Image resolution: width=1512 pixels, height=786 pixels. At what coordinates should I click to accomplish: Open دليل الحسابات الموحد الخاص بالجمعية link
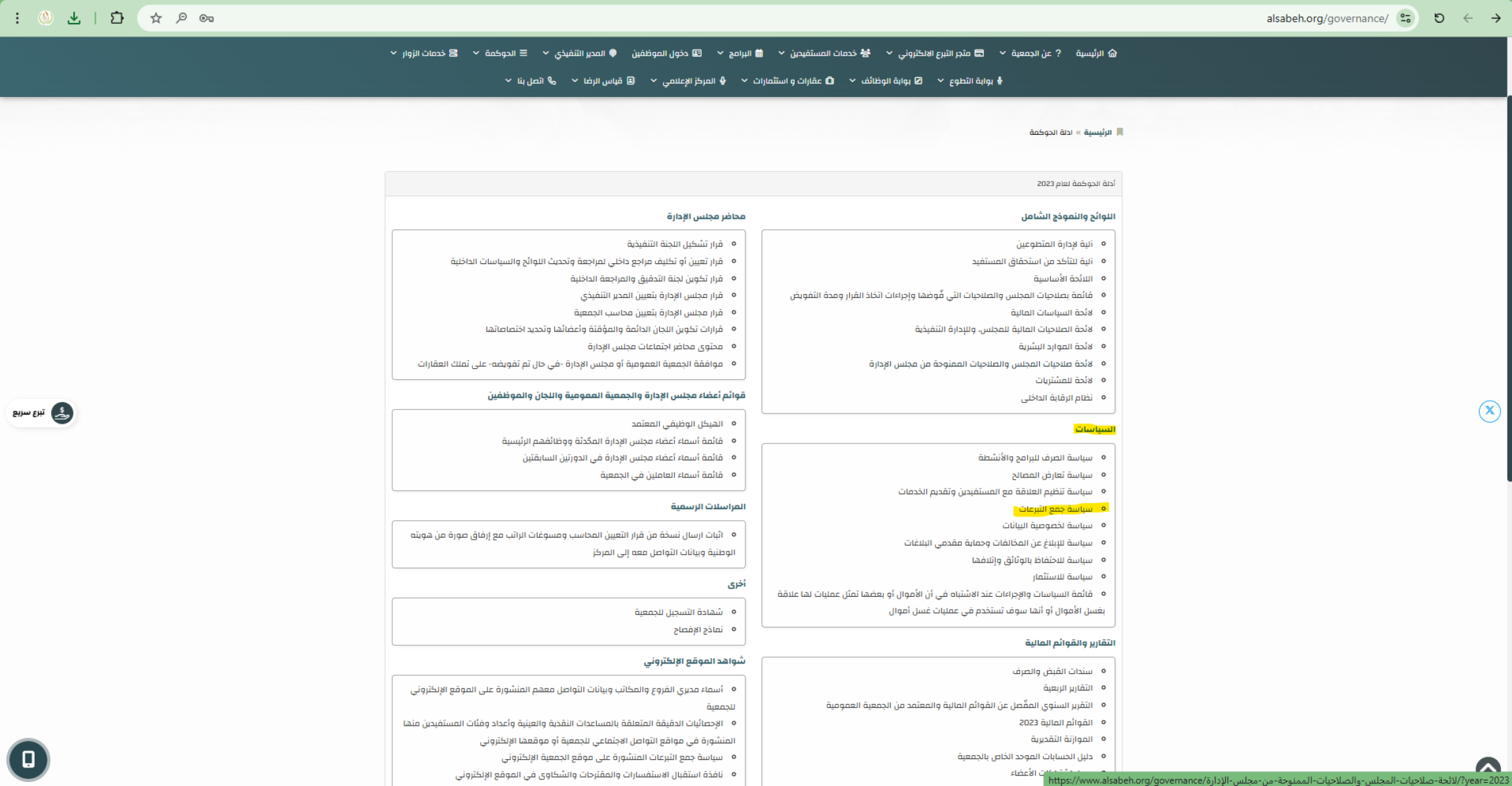(1025, 757)
